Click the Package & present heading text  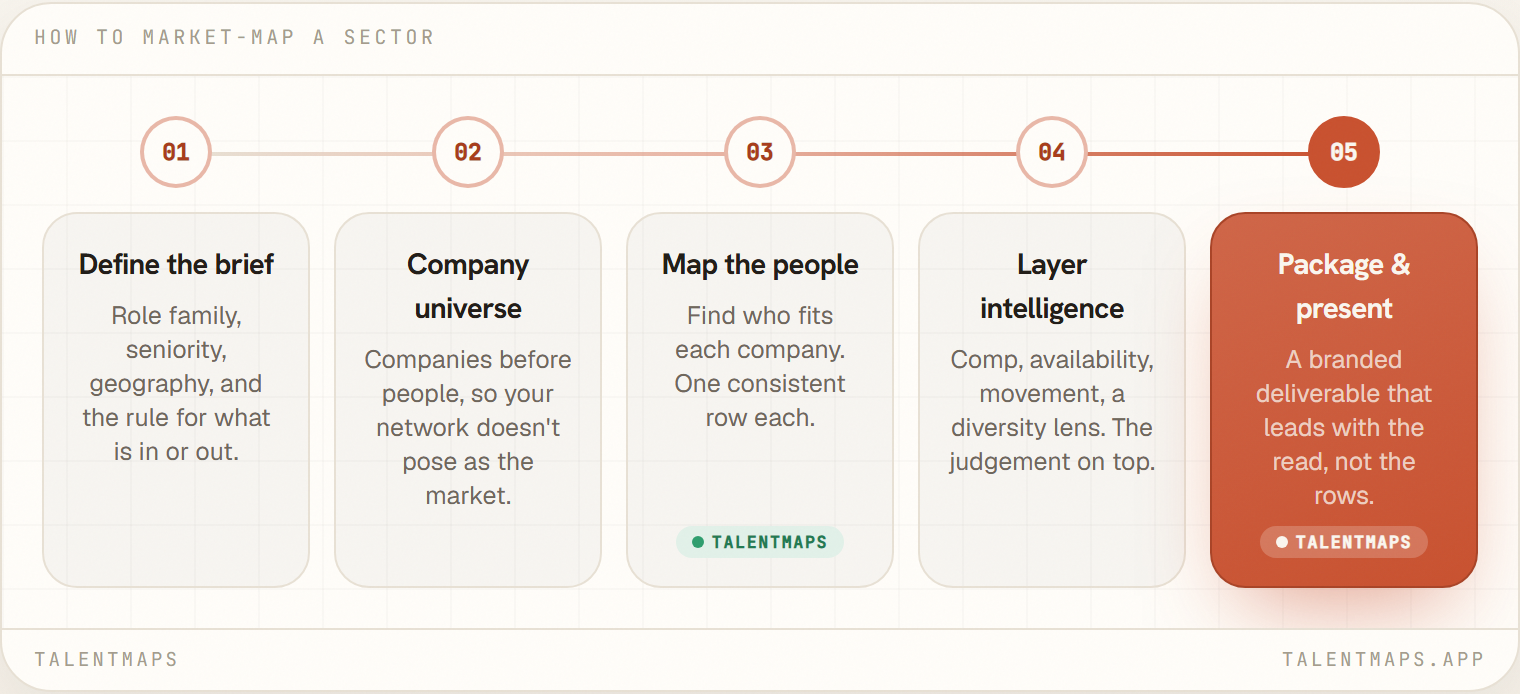click(1344, 286)
